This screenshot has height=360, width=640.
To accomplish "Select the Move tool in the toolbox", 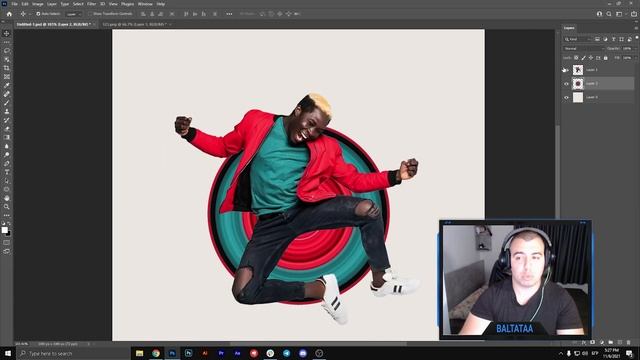I will pos(7,33).
